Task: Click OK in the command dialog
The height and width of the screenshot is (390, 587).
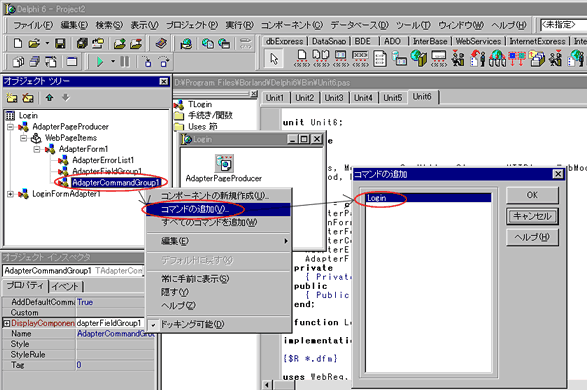Action: tap(532, 195)
